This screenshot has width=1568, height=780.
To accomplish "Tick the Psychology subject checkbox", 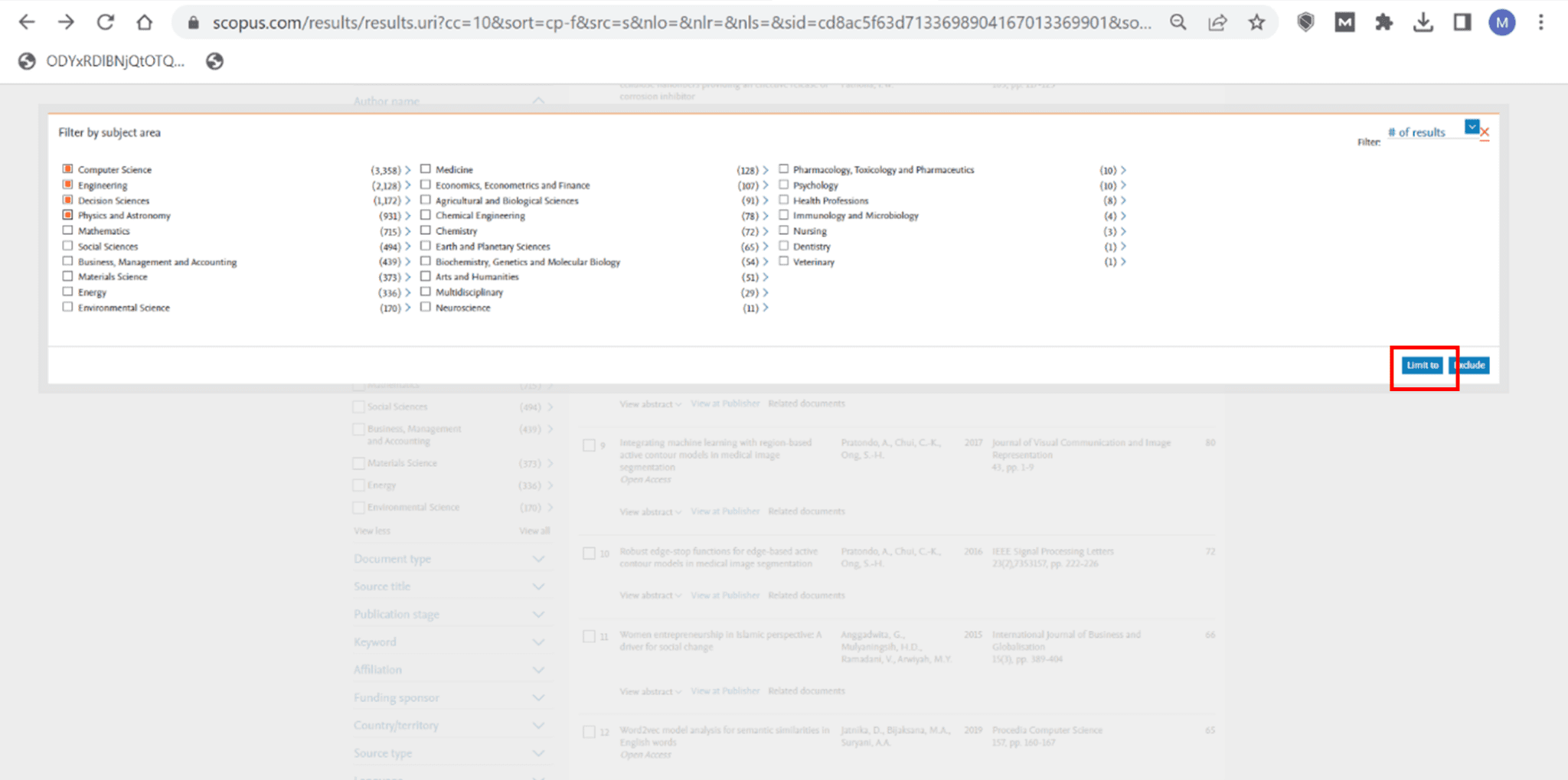I will tap(784, 184).
